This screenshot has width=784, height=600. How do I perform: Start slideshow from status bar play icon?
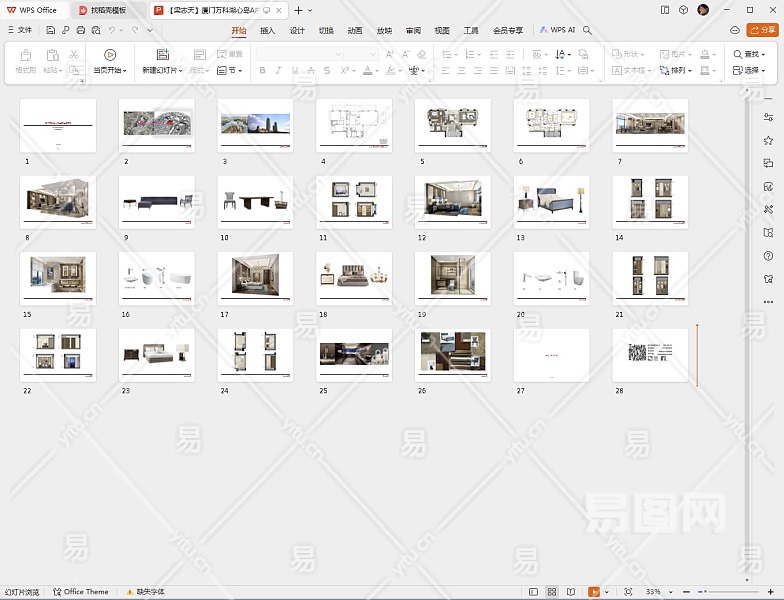pos(594,592)
